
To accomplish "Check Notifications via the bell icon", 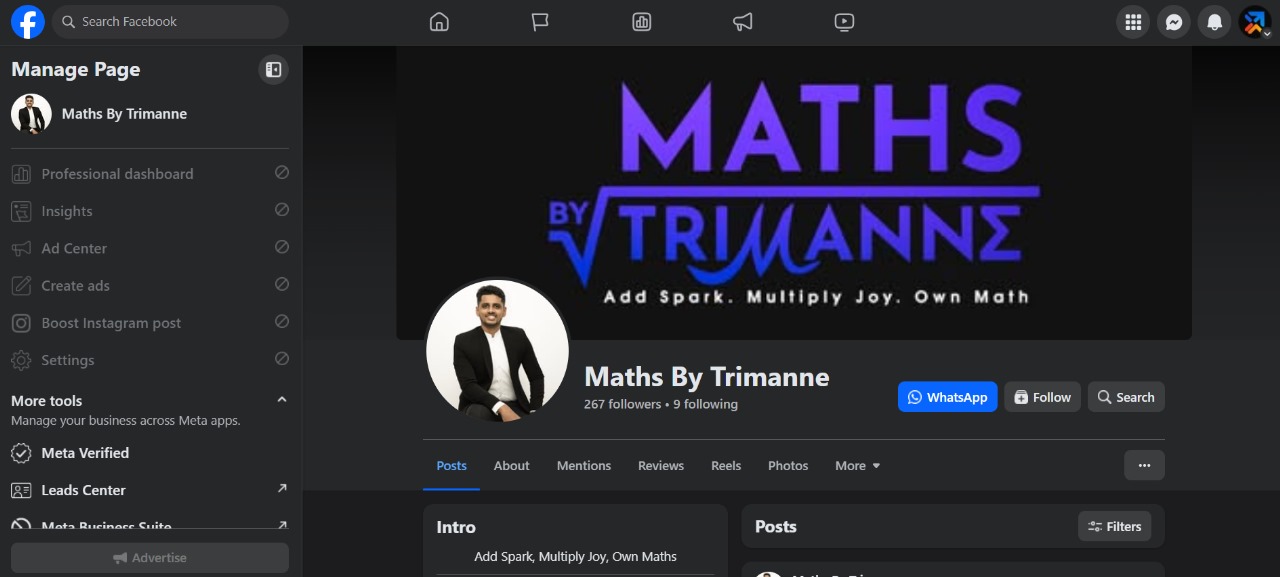I will (1214, 21).
